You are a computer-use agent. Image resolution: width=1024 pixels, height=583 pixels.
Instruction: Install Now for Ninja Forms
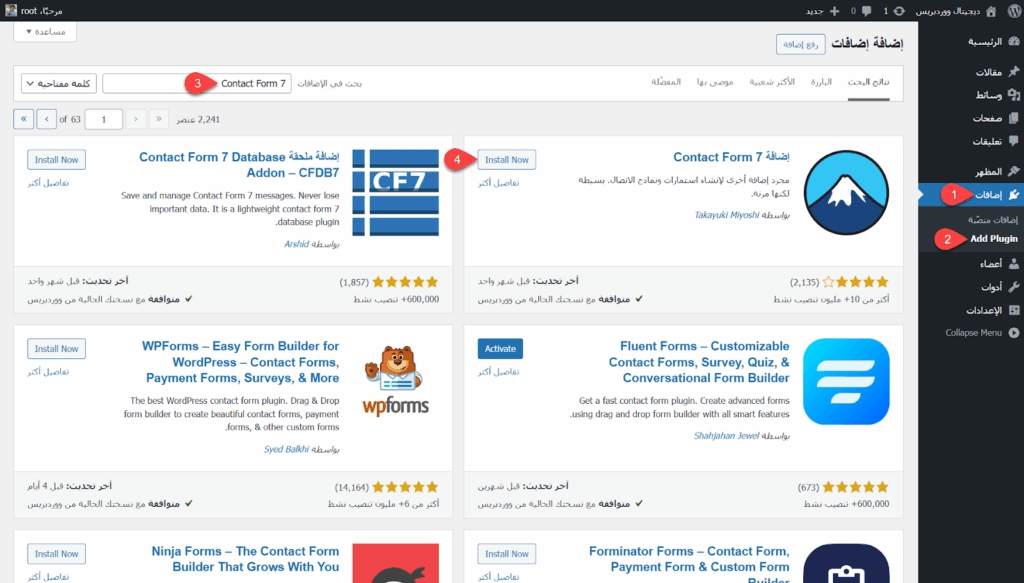click(56, 554)
